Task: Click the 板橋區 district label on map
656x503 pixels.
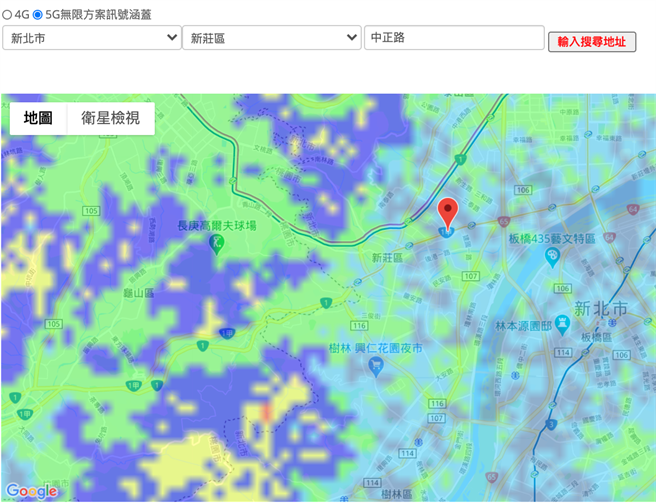Action: click(x=597, y=337)
